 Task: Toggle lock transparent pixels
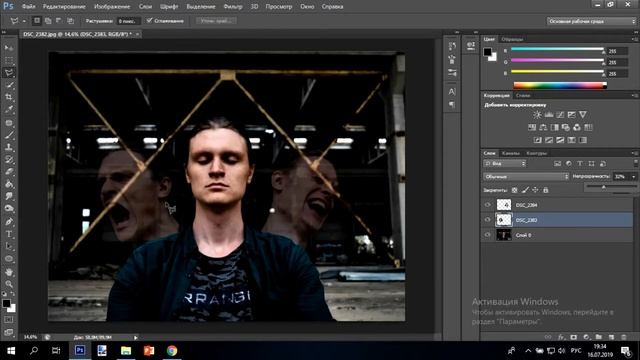[514, 190]
